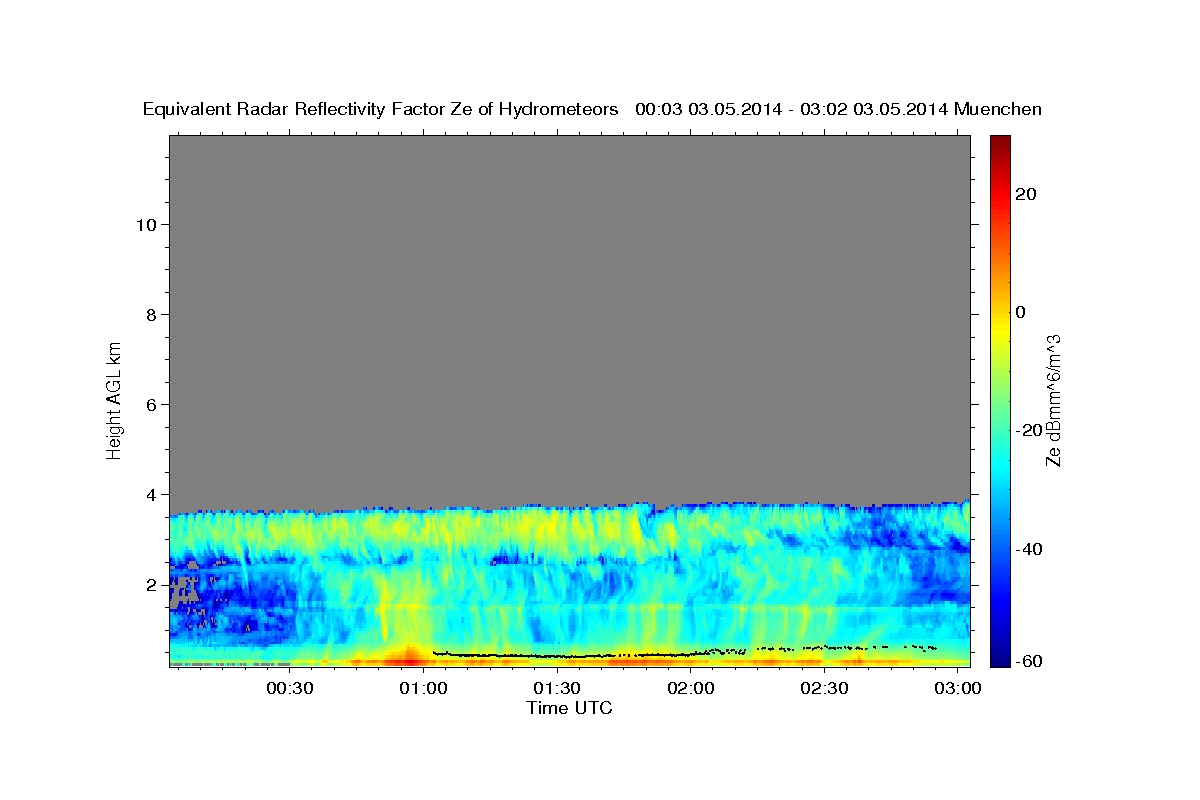This screenshot has height=800, width=1200.
Task: Click the 01:00 time tick label
Action: (423, 689)
